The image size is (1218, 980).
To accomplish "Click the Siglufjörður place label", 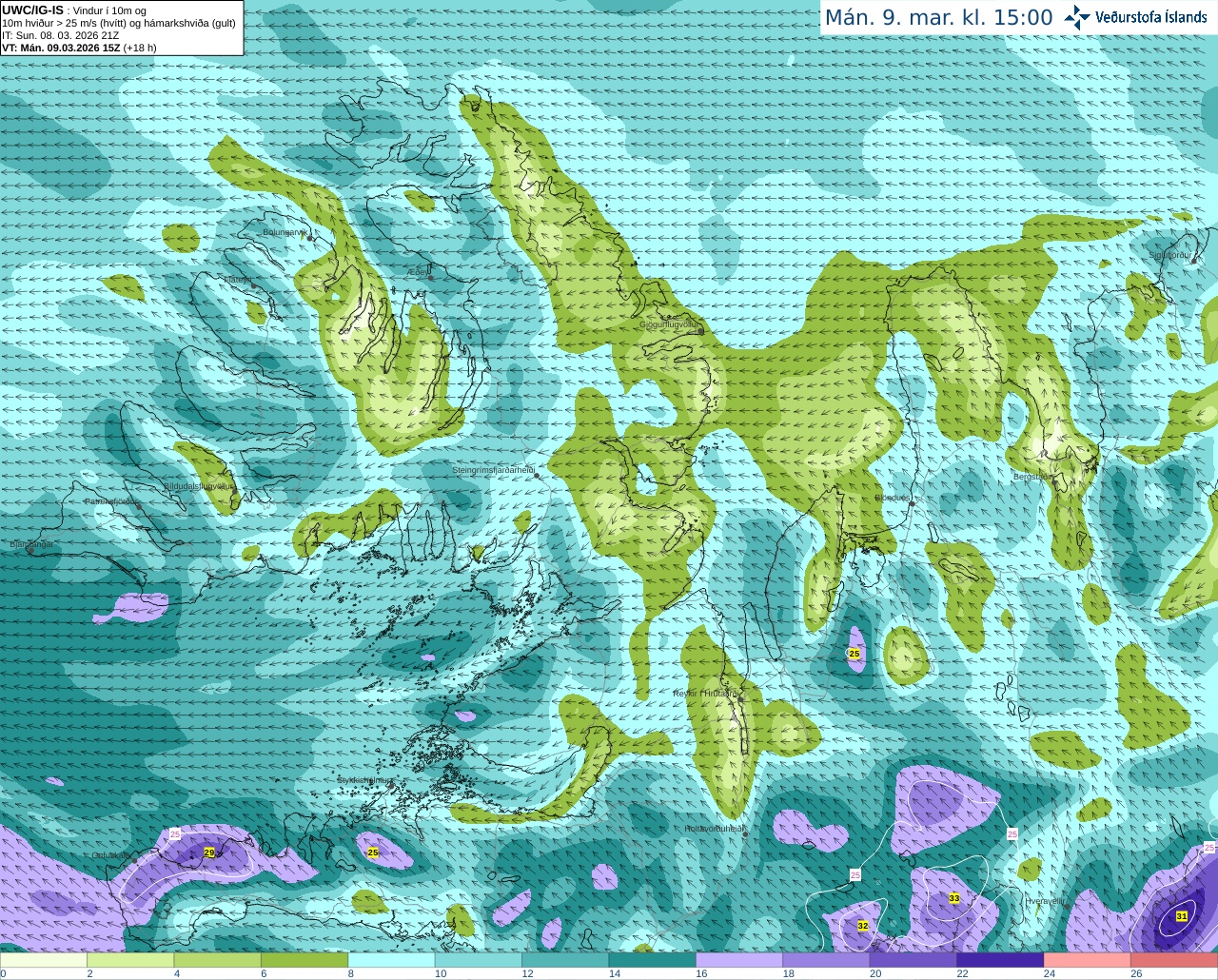I will point(1170,255).
